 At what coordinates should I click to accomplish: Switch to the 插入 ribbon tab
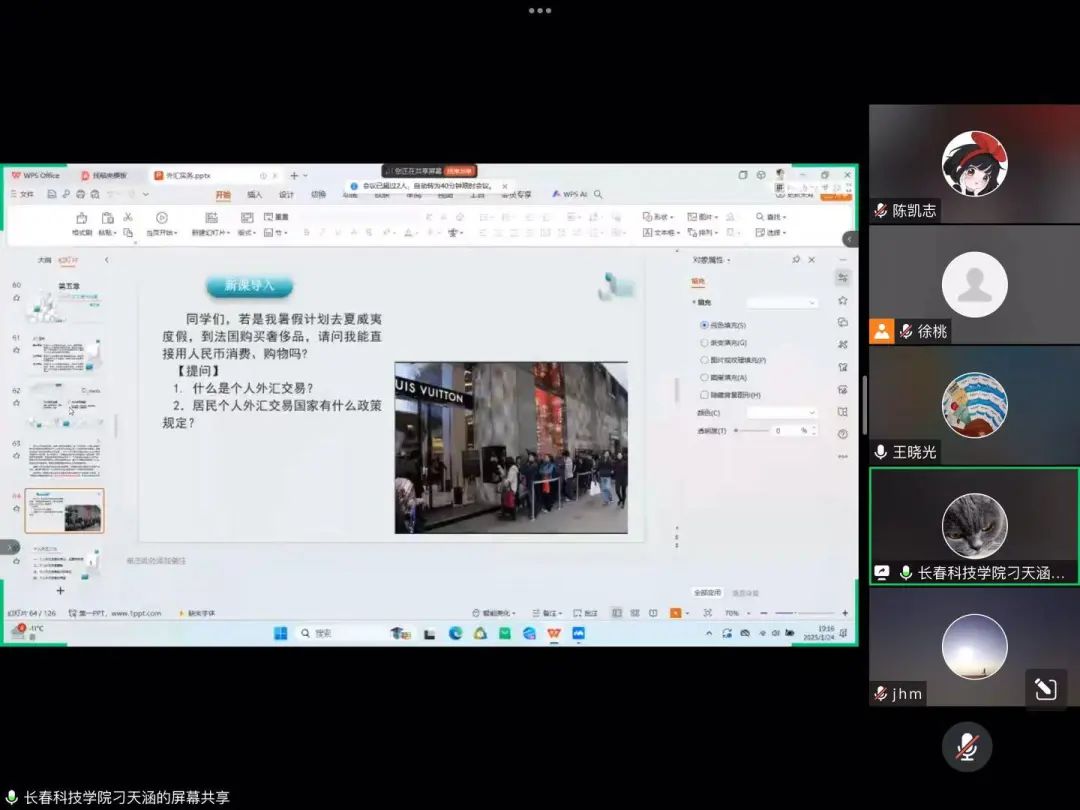click(x=255, y=195)
